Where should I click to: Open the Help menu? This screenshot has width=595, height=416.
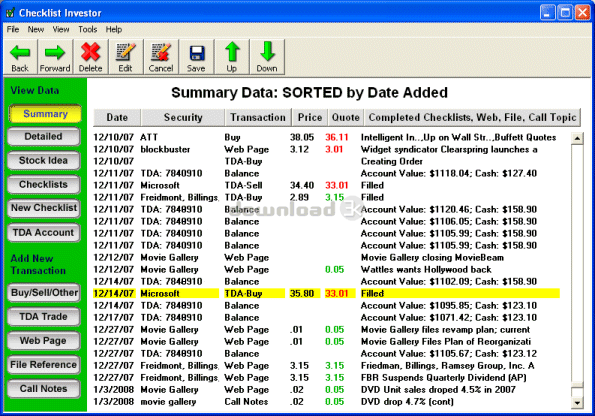click(x=114, y=29)
